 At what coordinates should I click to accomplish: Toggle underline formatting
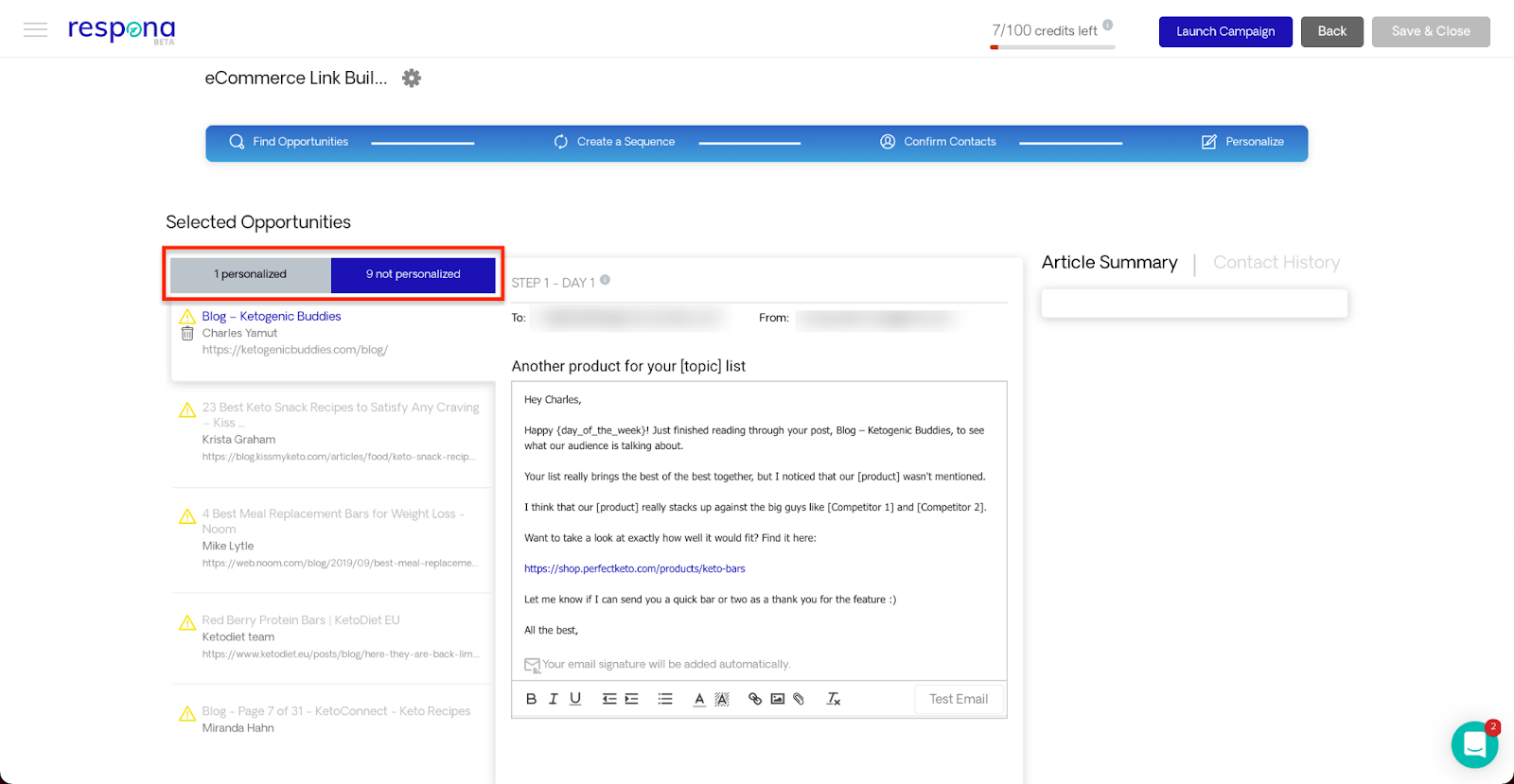coord(575,699)
